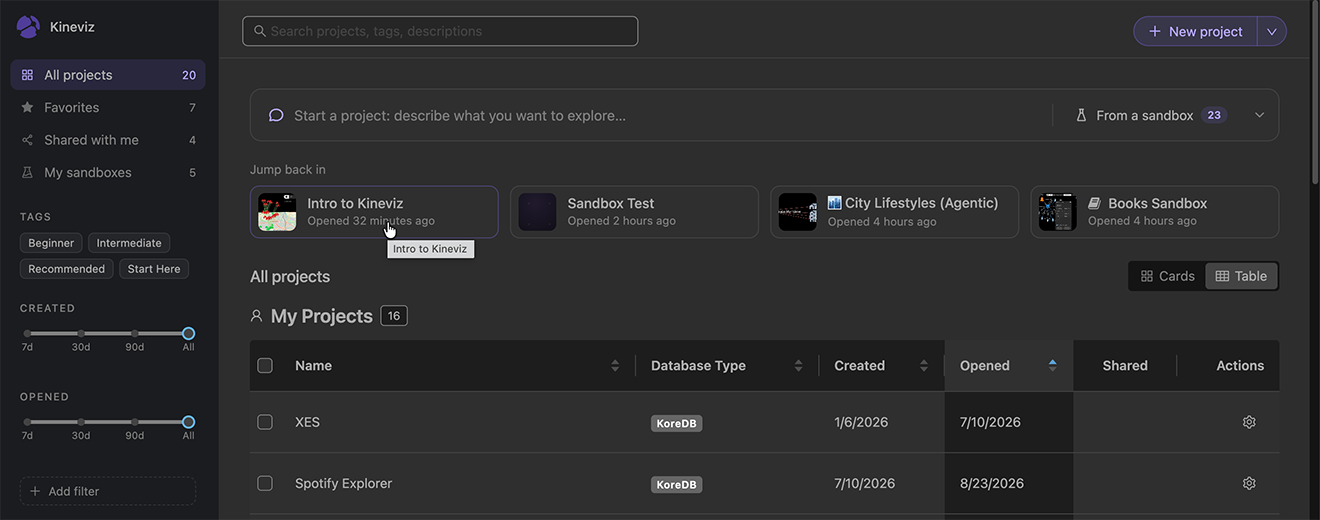
Task: Select the Spotify Explorer row checkbox
Action: [265, 483]
